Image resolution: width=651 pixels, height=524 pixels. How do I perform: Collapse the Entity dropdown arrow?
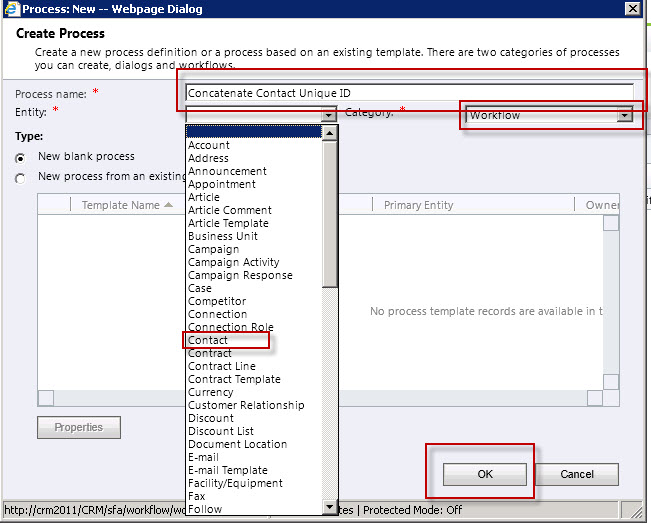pos(329,116)
